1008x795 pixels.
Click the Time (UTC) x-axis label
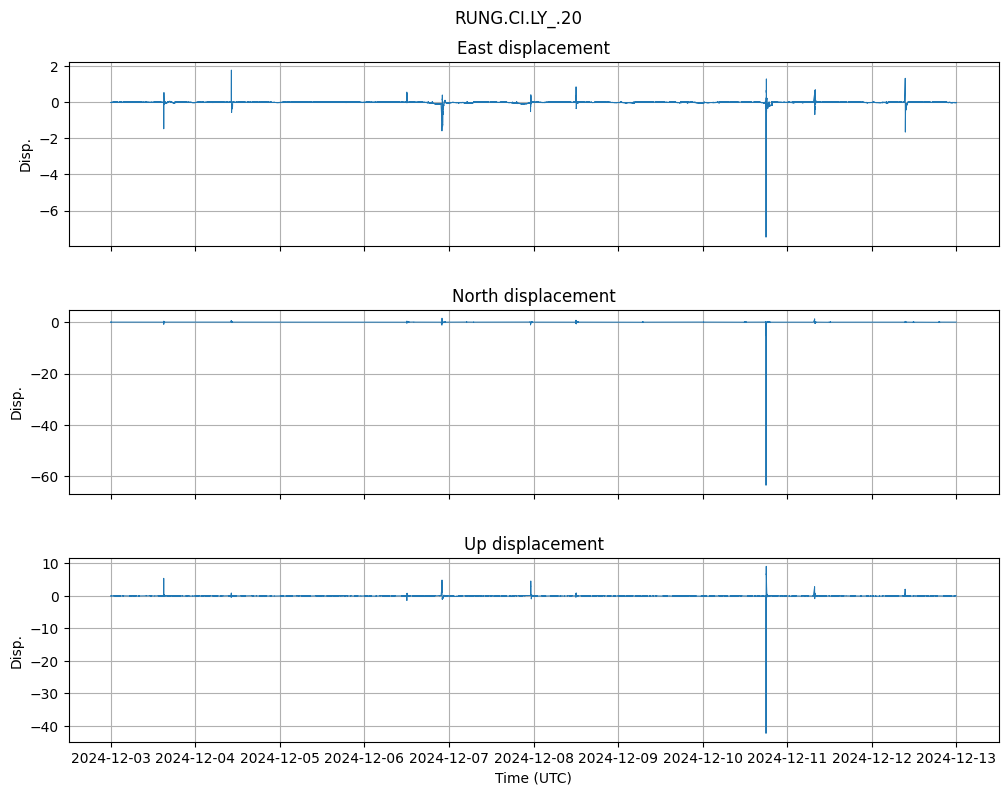(533, 777)
